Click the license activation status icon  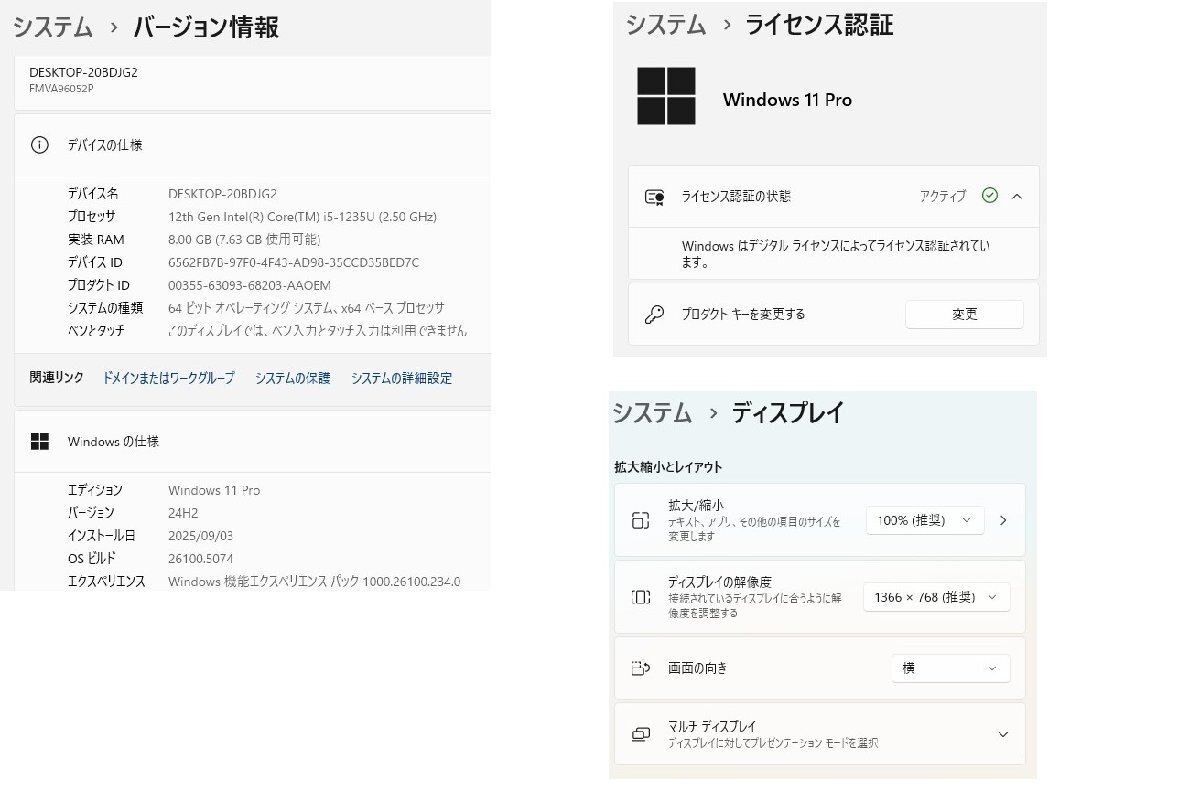pos(656,196)
